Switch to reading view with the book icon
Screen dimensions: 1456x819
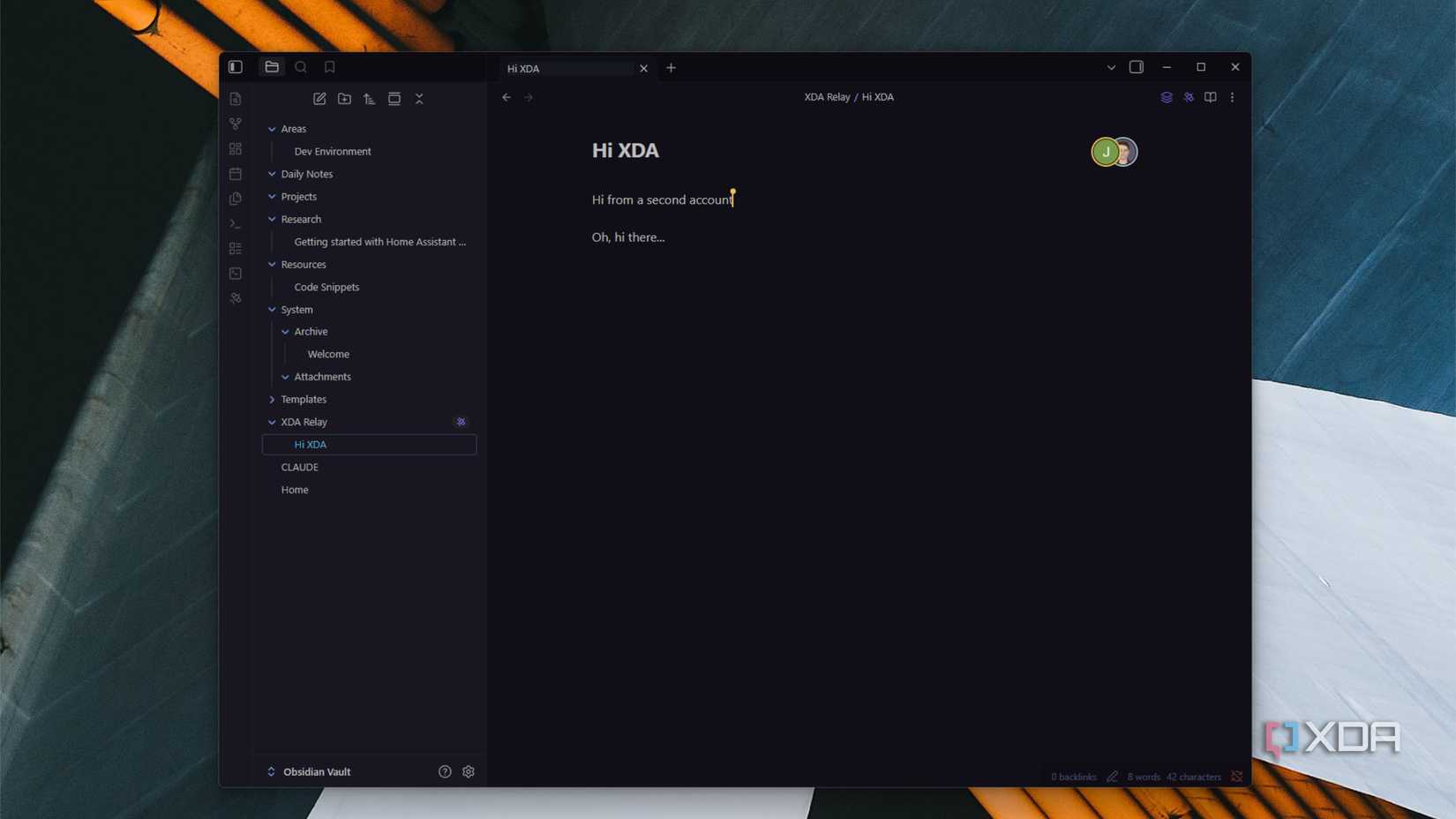(1210, 97)
